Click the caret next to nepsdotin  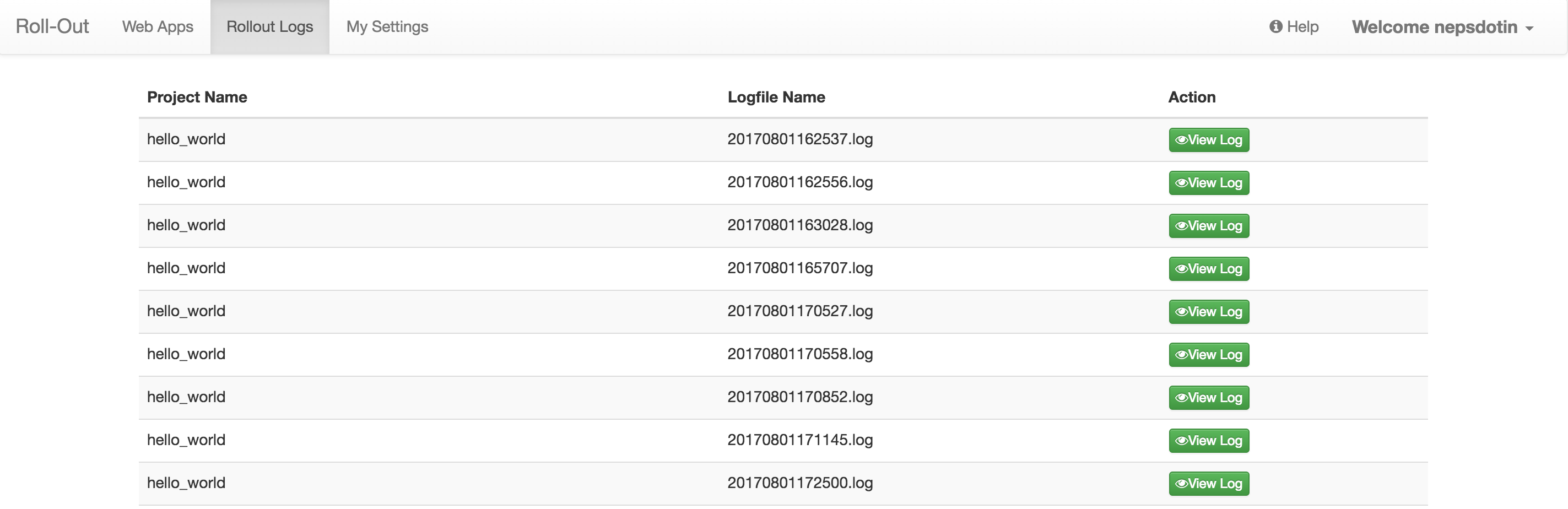(1529, 29)
